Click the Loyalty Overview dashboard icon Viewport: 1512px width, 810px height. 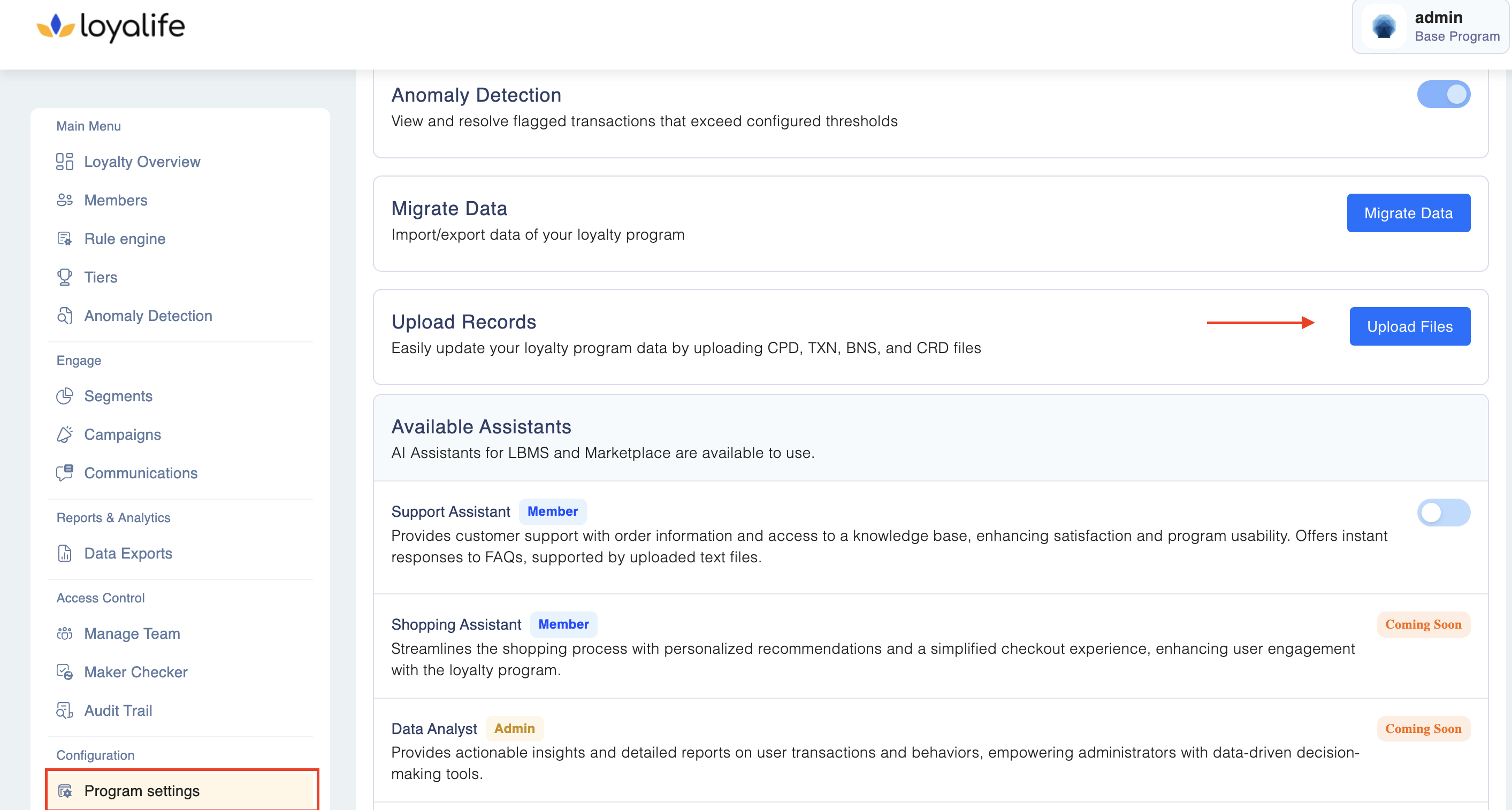click(65, 162)
